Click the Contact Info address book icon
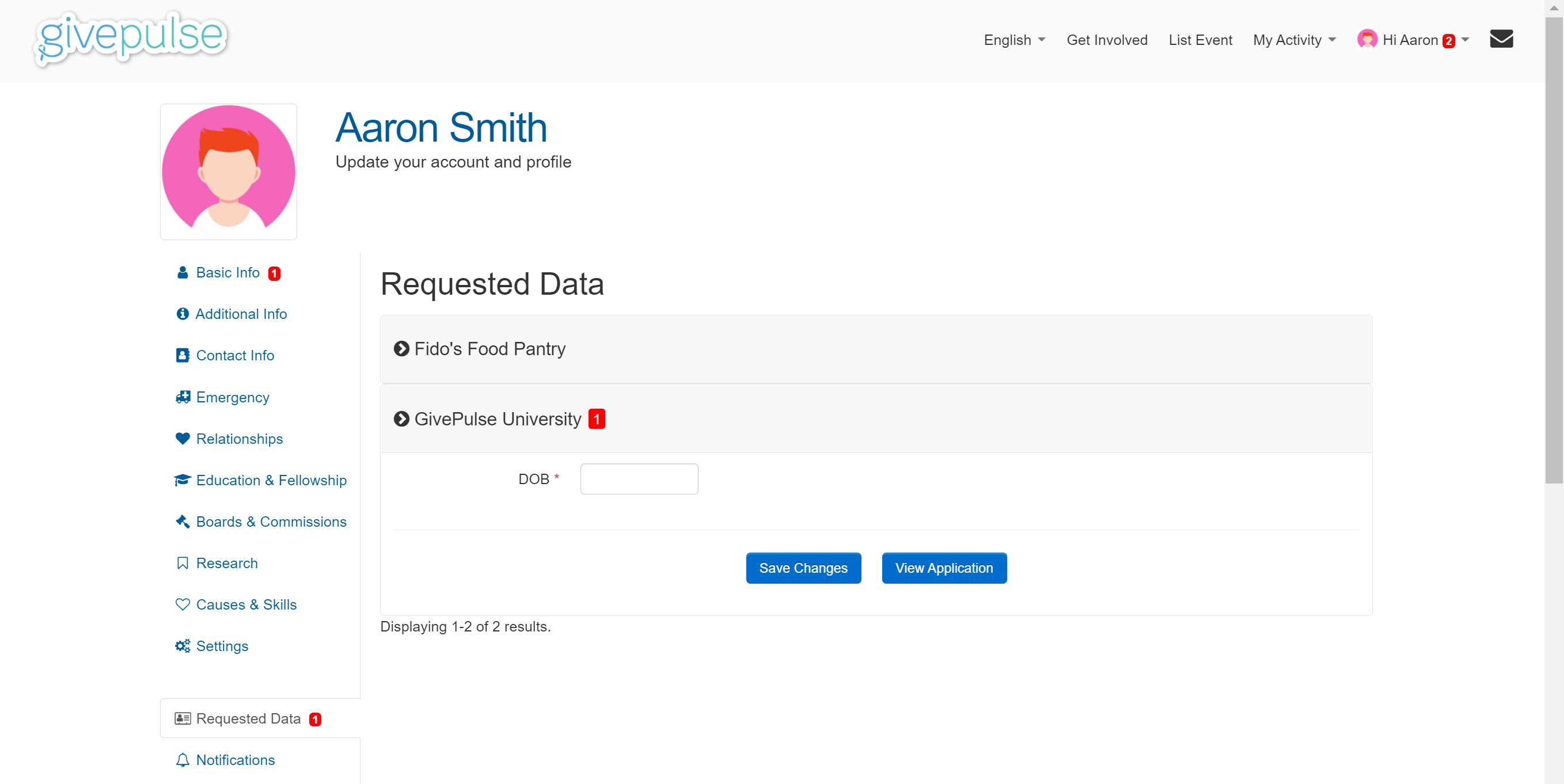Screen dimensions: 1564x784 point(182,355)
